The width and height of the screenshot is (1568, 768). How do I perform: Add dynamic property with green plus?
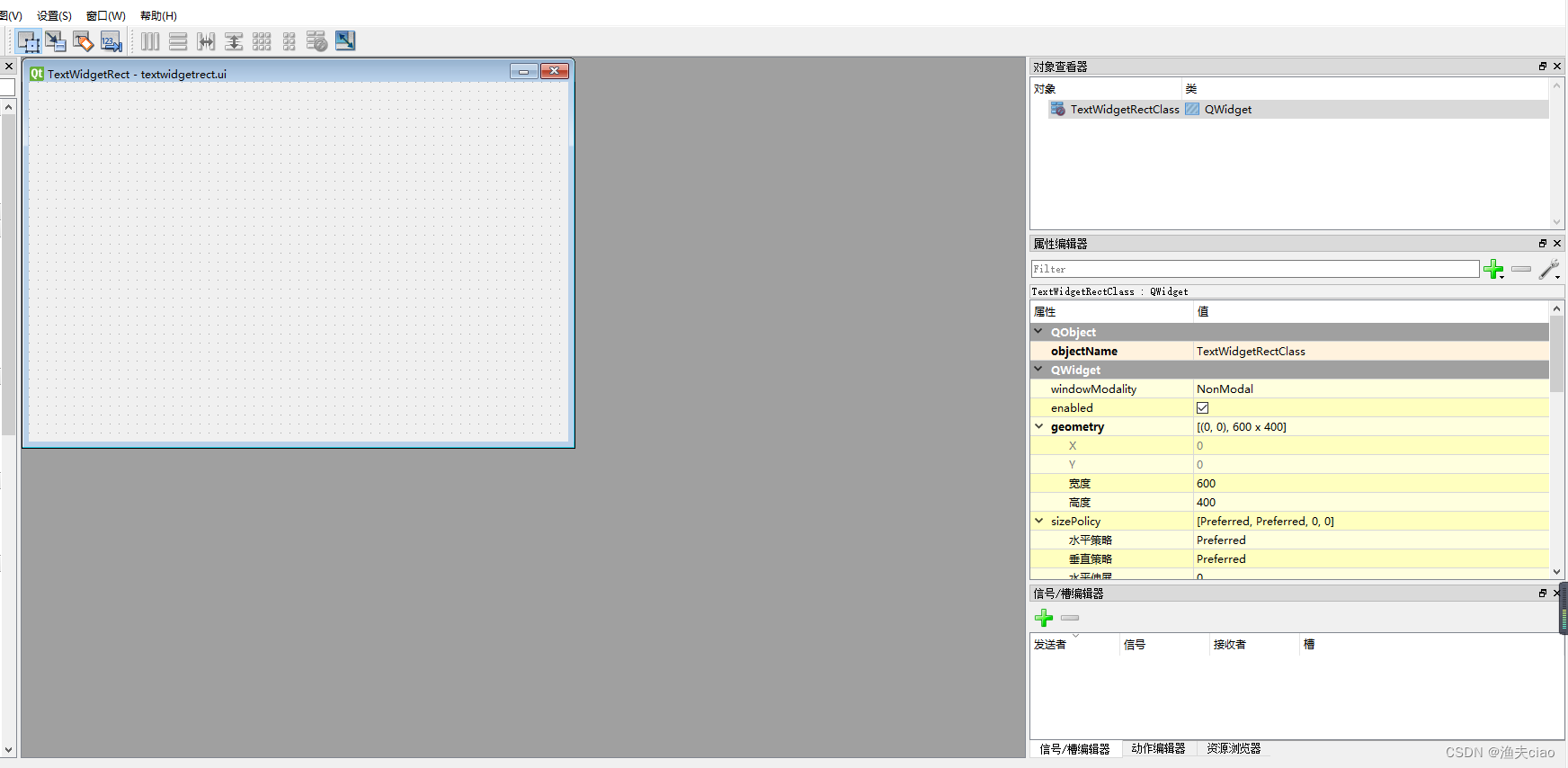(1493, 269)
